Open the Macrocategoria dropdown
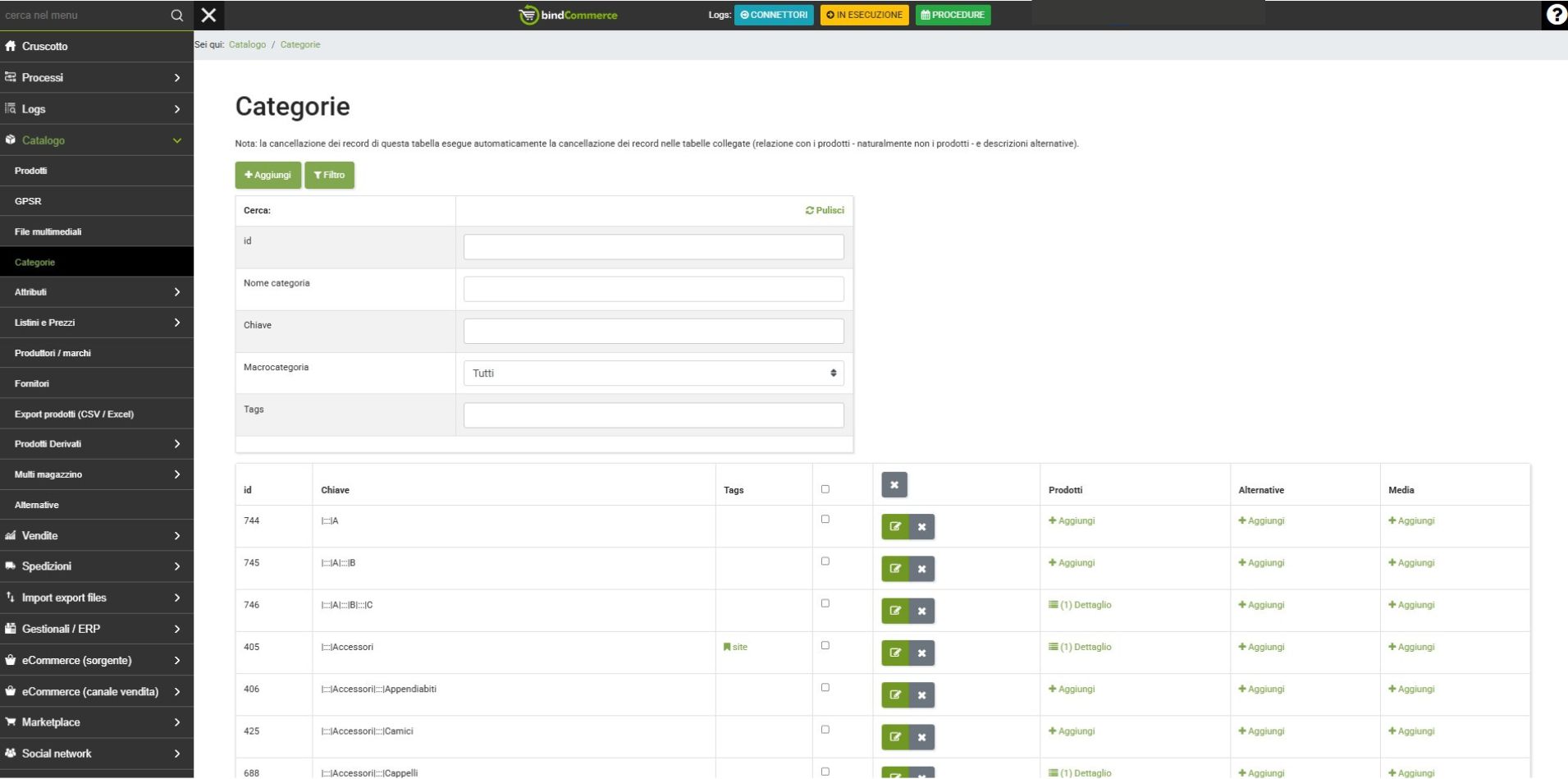Image resolution: width=1568 pixels, height=779 pixels. (x=653, y=373)
